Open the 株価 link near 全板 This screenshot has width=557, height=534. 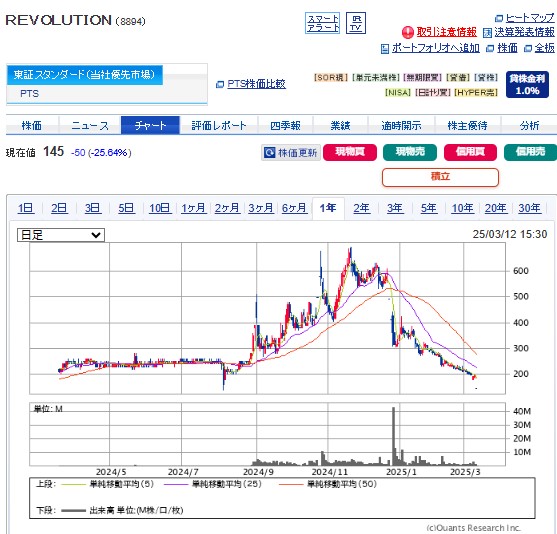pos(507,48)
